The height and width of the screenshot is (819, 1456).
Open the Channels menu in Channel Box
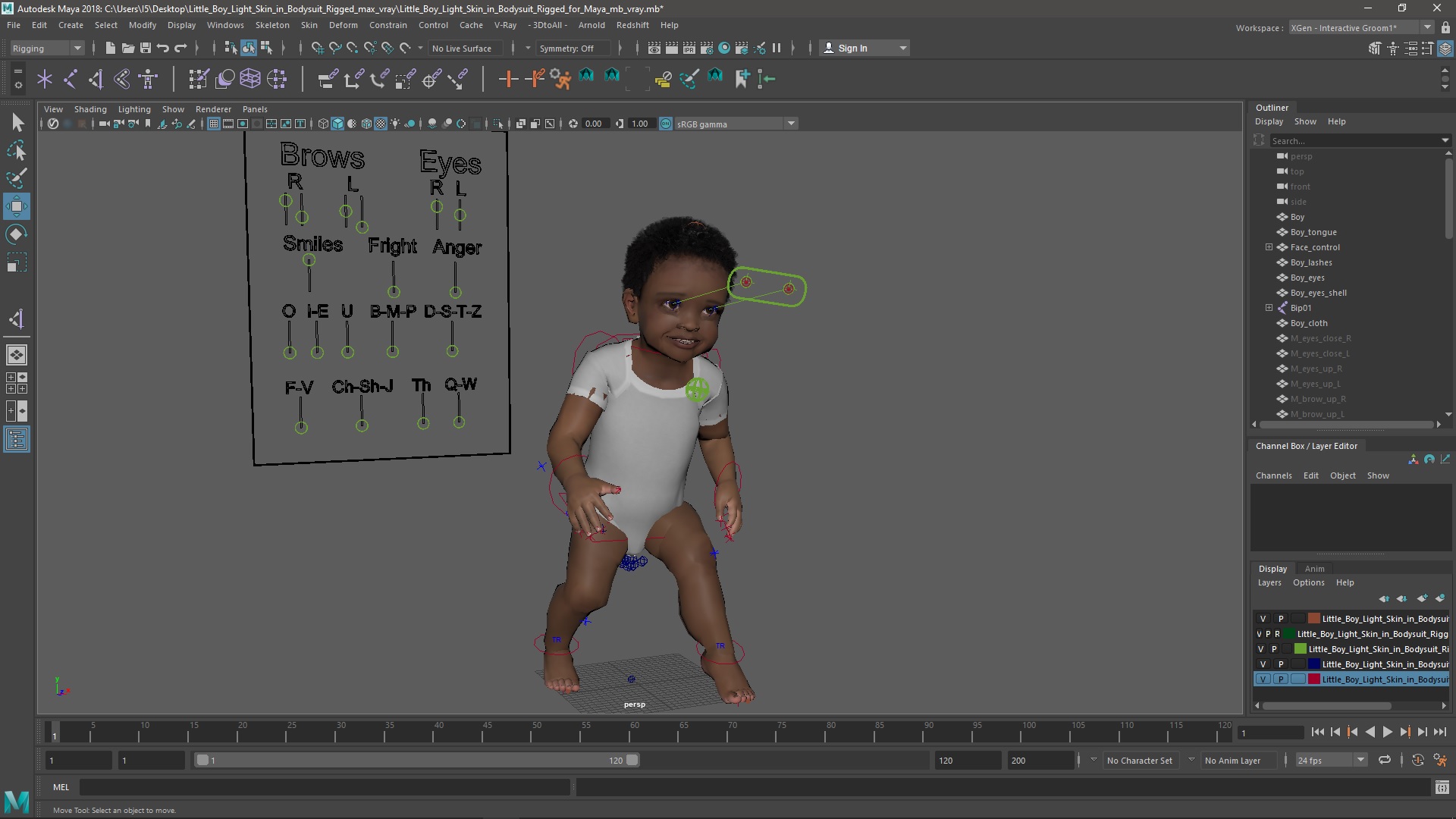(x=1273, y=475)
